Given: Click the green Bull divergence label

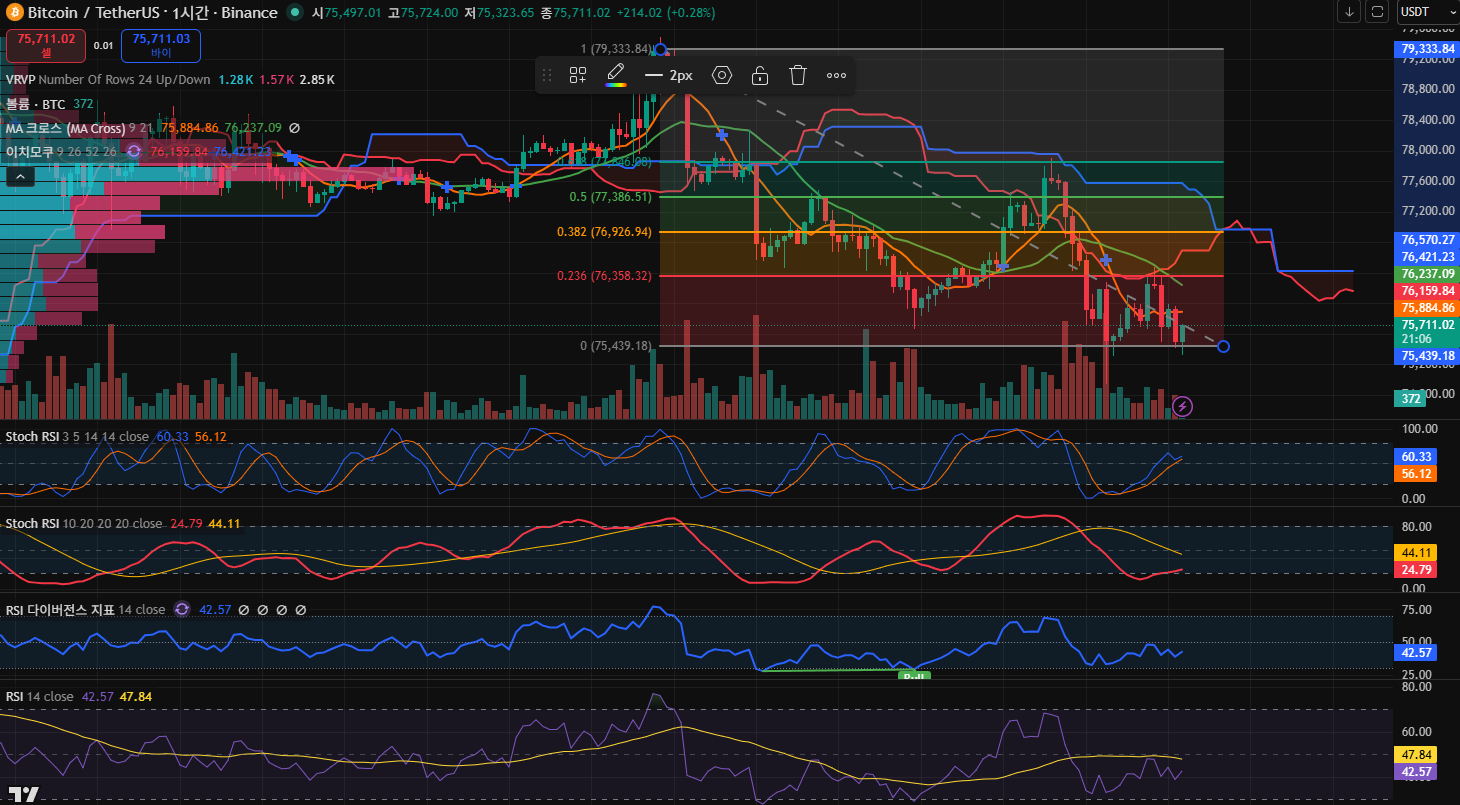Looking at the screenshot, I should click(914, 676).
